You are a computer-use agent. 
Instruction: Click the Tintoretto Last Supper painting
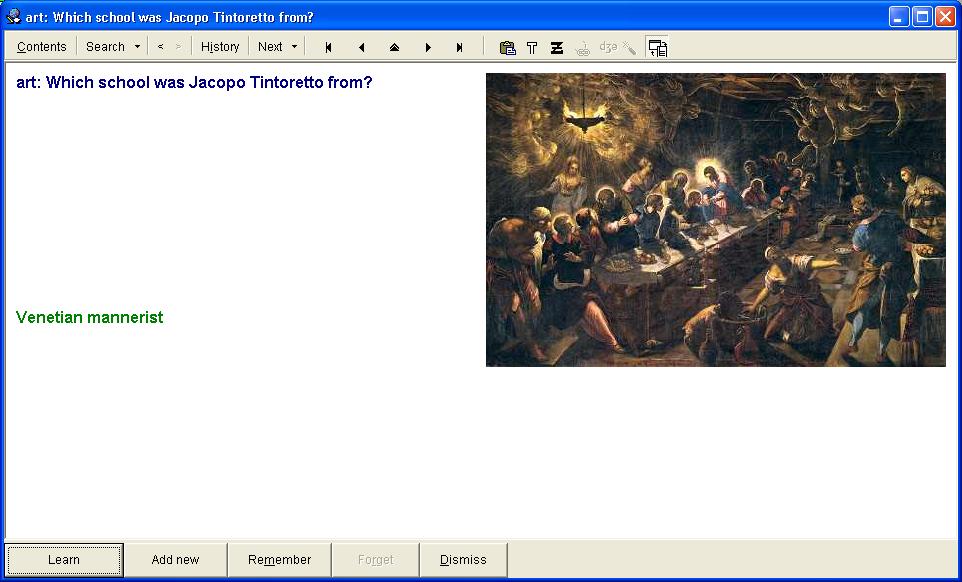tap(715, 219)
